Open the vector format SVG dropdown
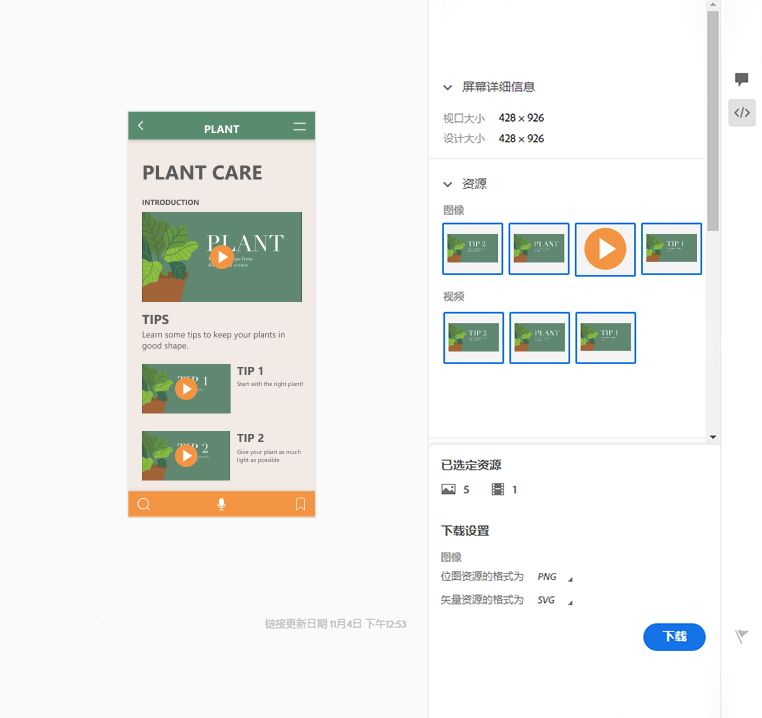The width and height of the screenshot is (762, 718). 555,600
